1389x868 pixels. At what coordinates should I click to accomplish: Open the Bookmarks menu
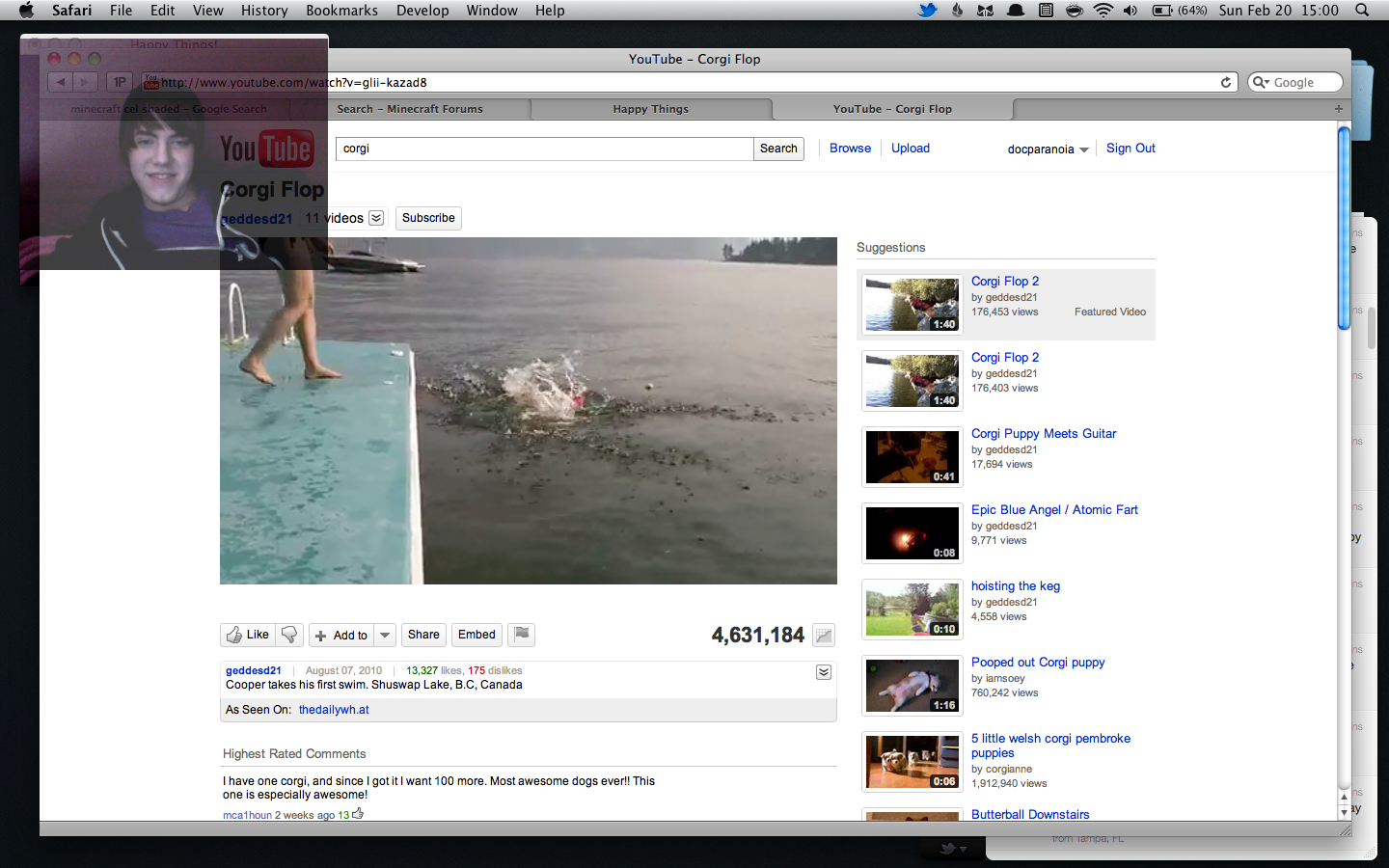(341, 11)
